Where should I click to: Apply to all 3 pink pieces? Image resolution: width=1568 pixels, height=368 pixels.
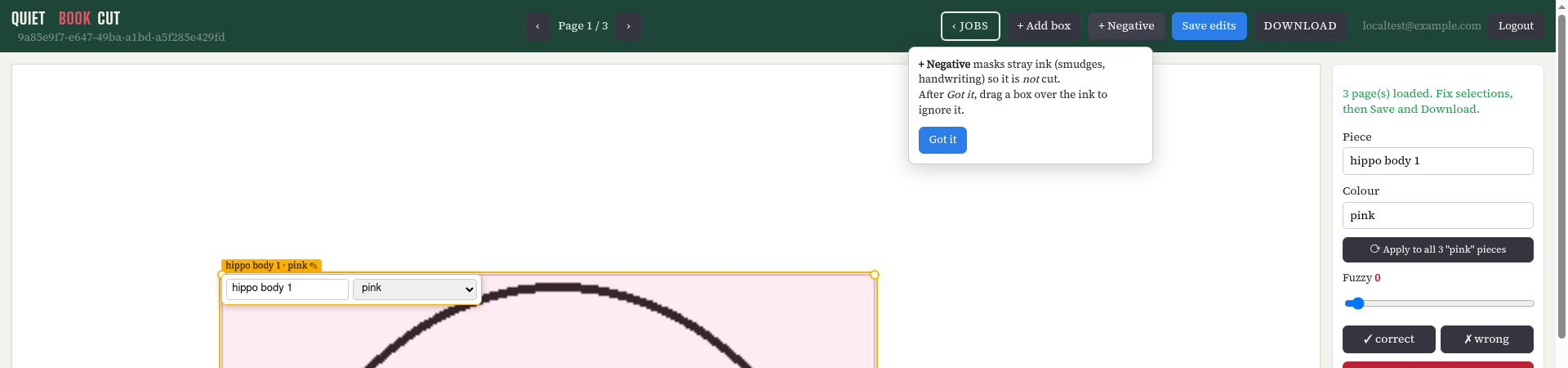pos(1437,249)
